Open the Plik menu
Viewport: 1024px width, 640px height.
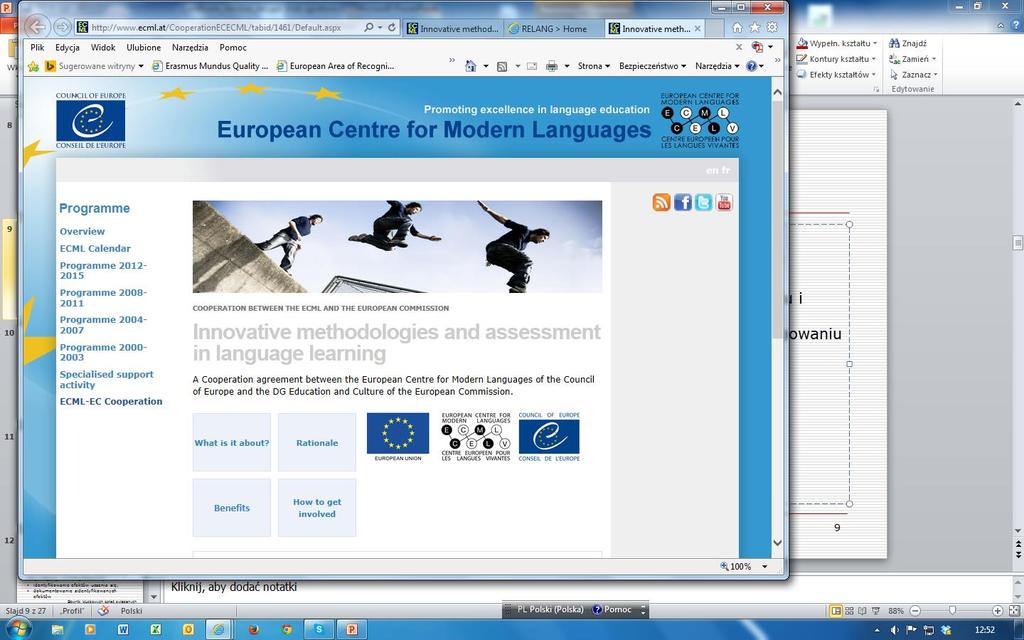37,47
